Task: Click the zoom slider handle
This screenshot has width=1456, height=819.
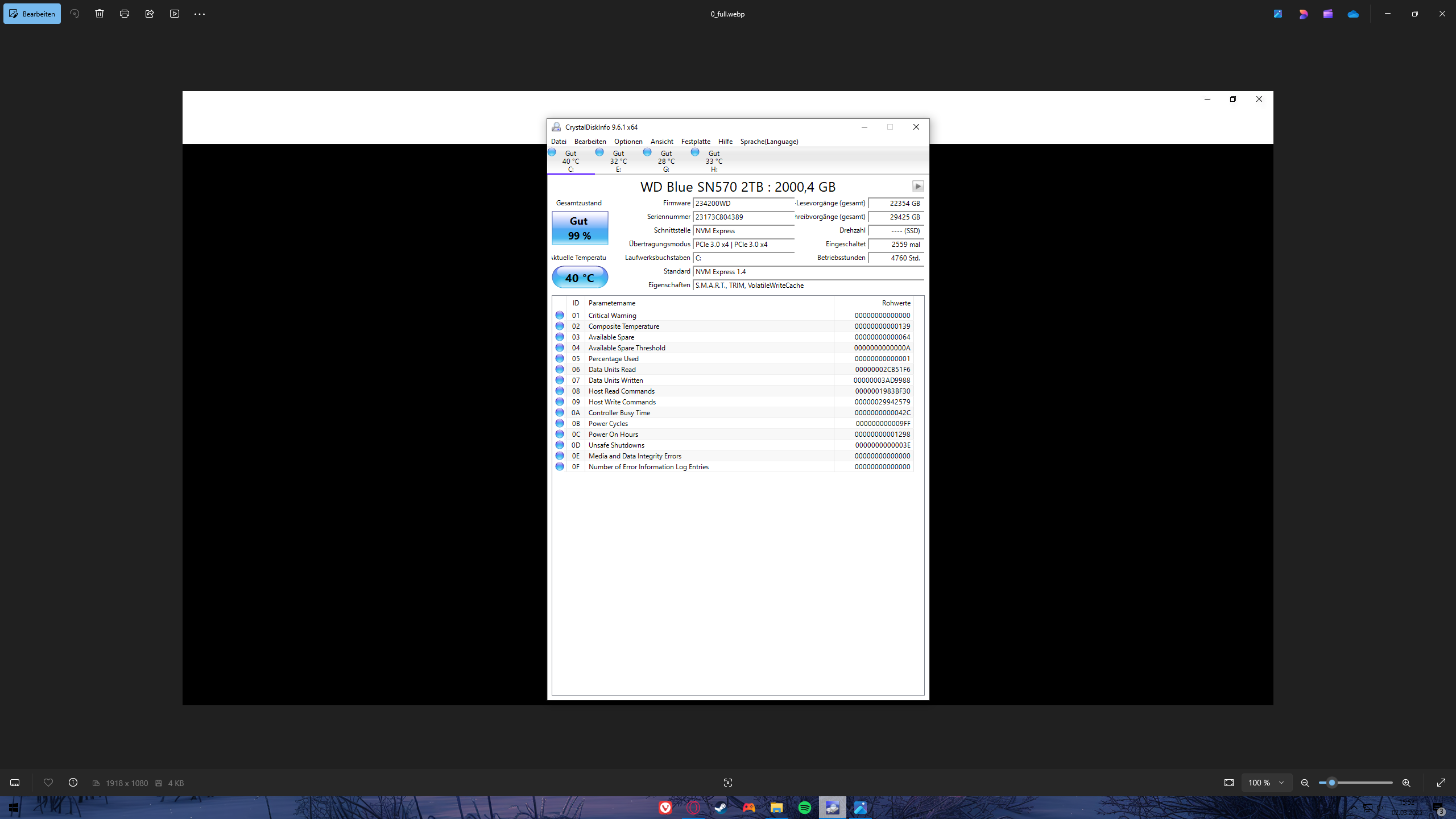Action: [x=1331, y=783]
